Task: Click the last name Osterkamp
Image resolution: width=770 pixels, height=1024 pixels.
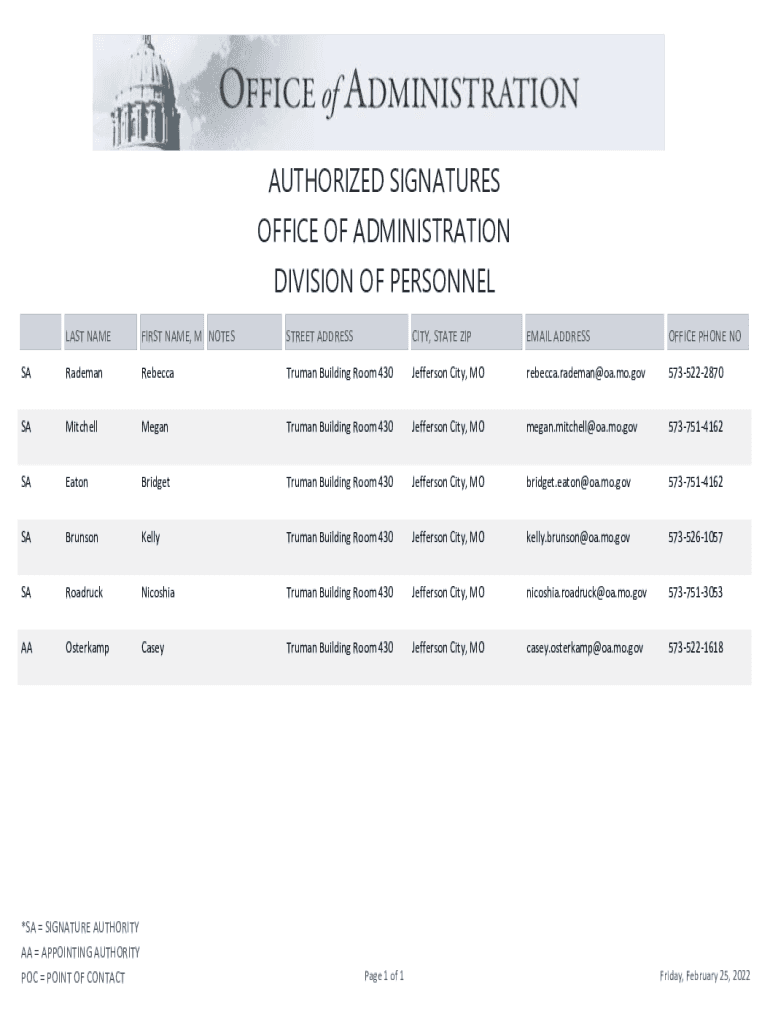Action: pos(87,648)
